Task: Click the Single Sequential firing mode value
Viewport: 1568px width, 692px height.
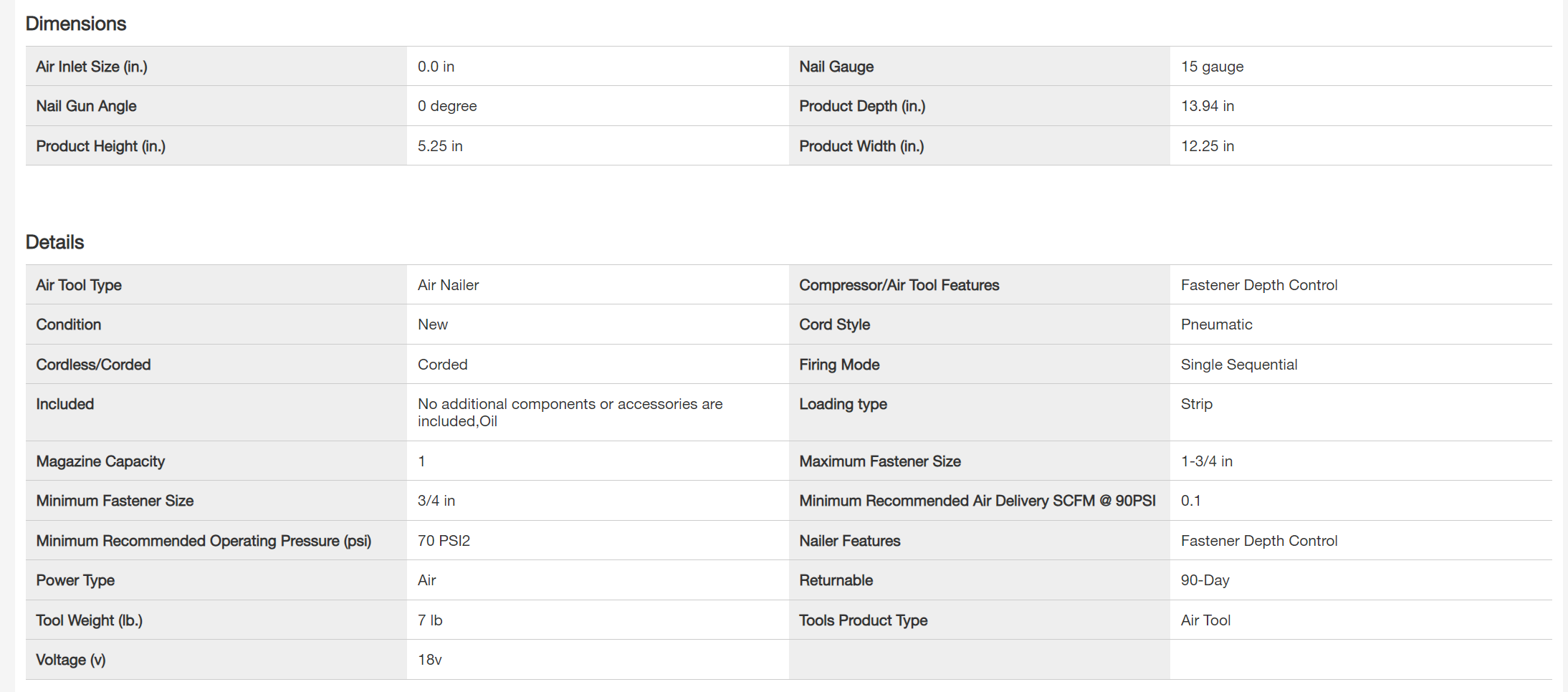Action: [x=1238, y=365]
